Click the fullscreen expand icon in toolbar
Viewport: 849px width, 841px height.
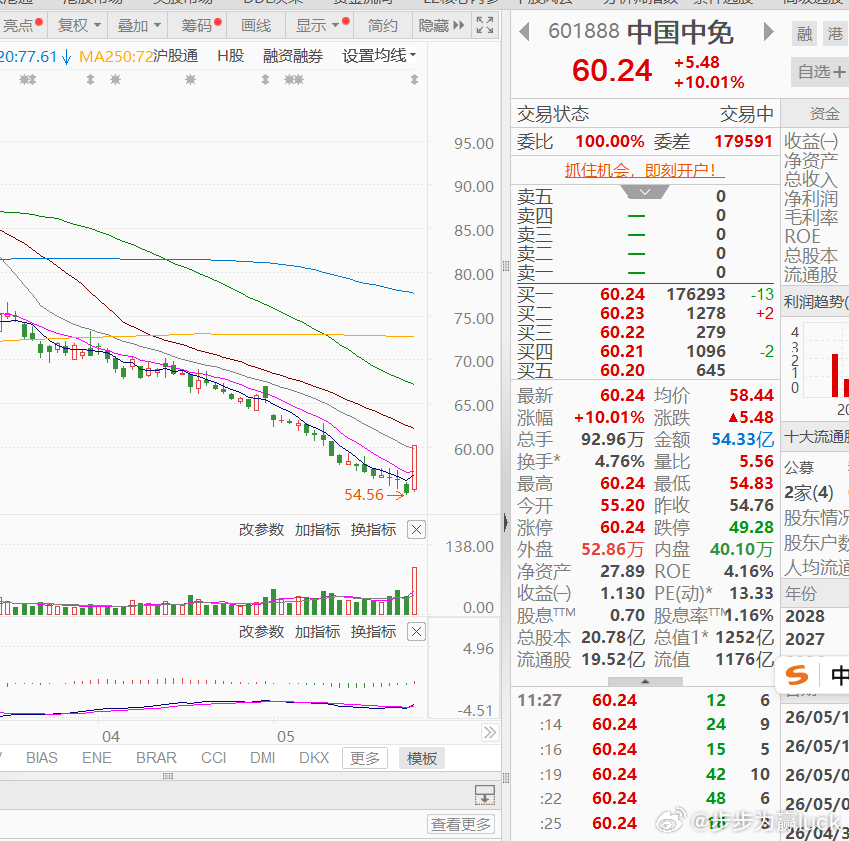pyautogui.click(x=485, y=25)
